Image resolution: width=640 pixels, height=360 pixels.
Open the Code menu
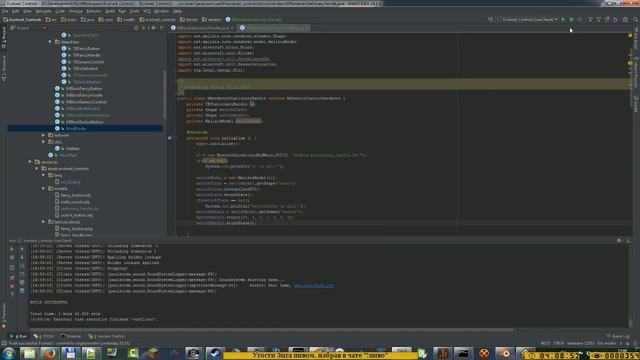[x=60, y=11]
